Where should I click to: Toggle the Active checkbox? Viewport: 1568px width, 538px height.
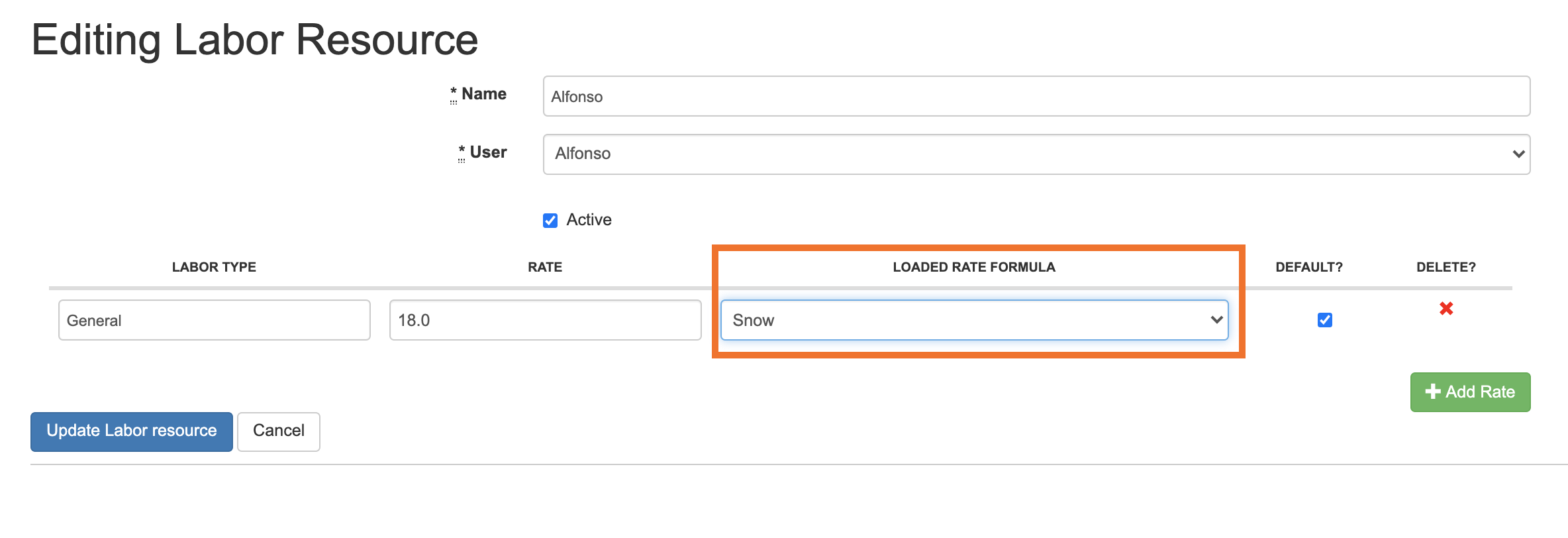tap(550, 220)
